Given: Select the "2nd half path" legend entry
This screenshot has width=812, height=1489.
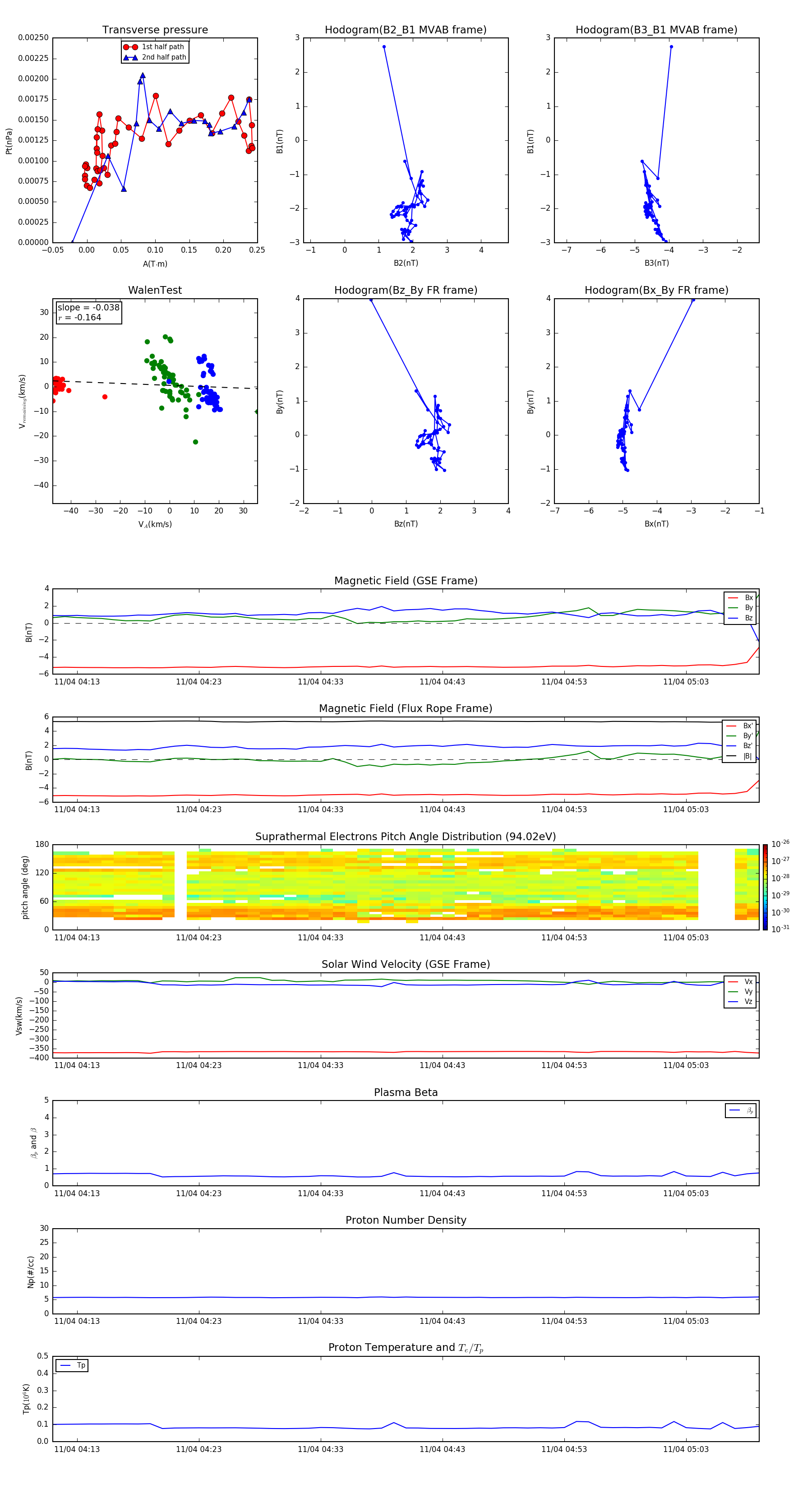Looking at the screenshot, I should pos(154,57).
